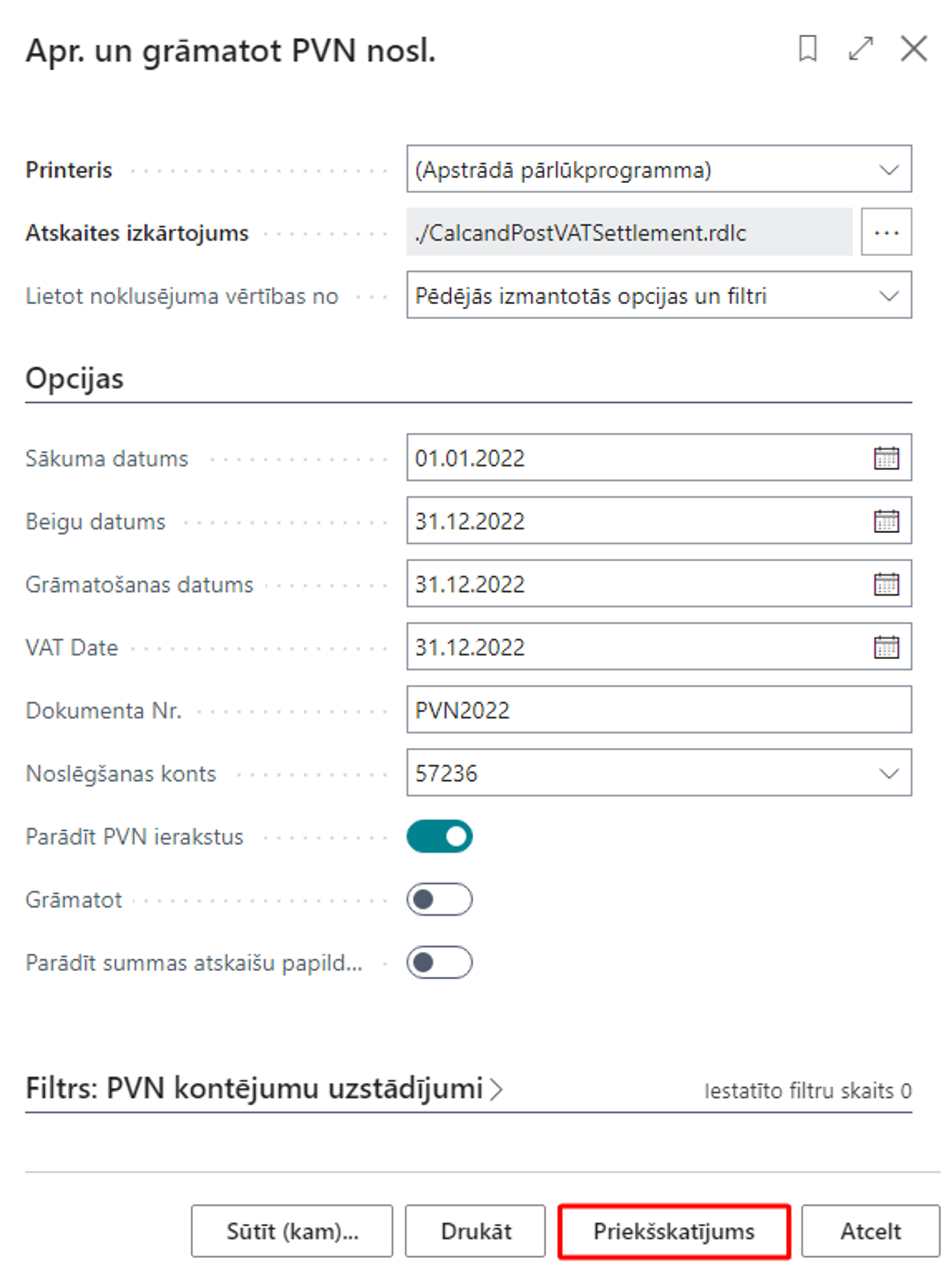This screenshot has width=952, height=1272.
Task: Click the Priekšskatījums button
Action: tap(674, 1232)
